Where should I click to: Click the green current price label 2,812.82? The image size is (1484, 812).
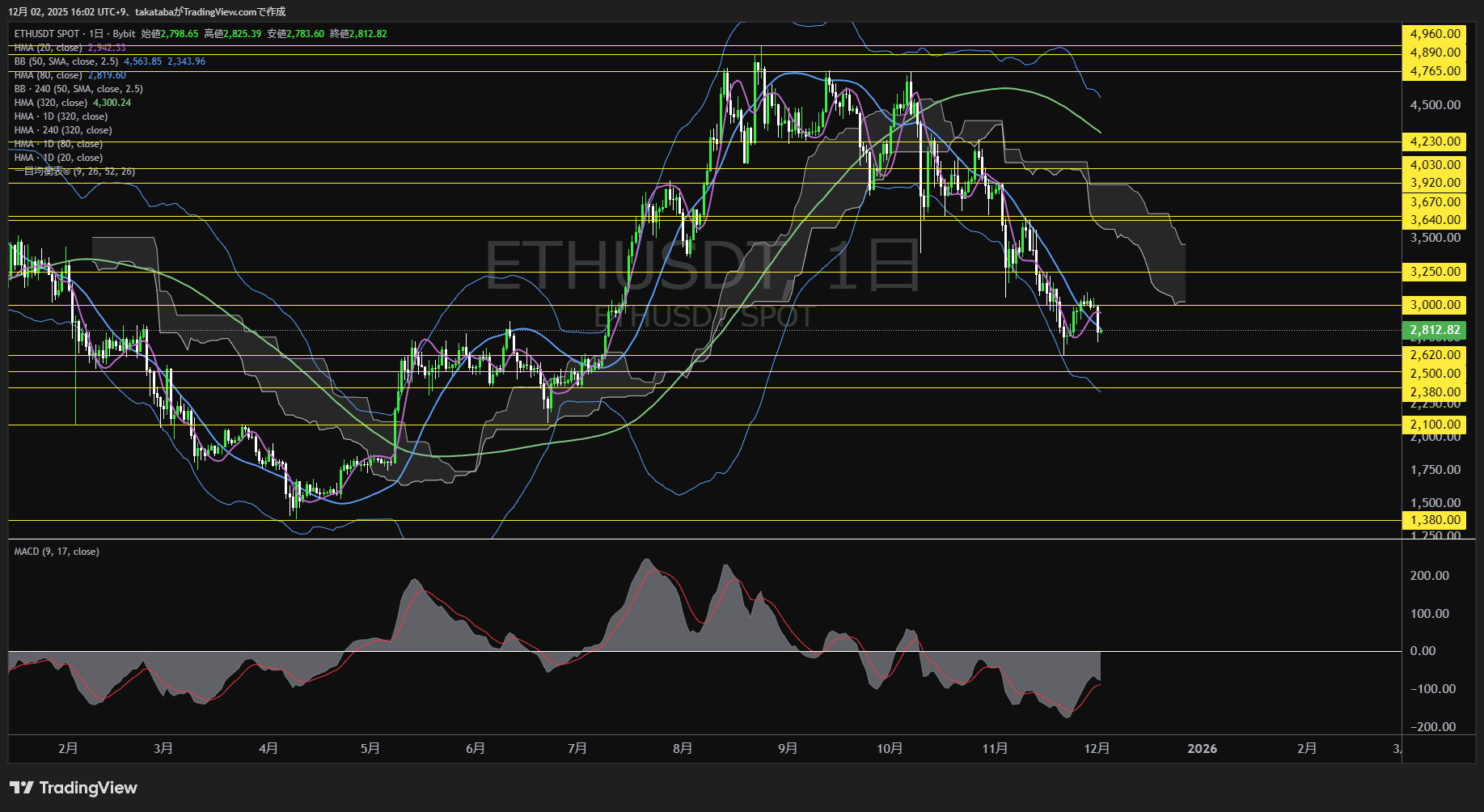[1434, 330]
